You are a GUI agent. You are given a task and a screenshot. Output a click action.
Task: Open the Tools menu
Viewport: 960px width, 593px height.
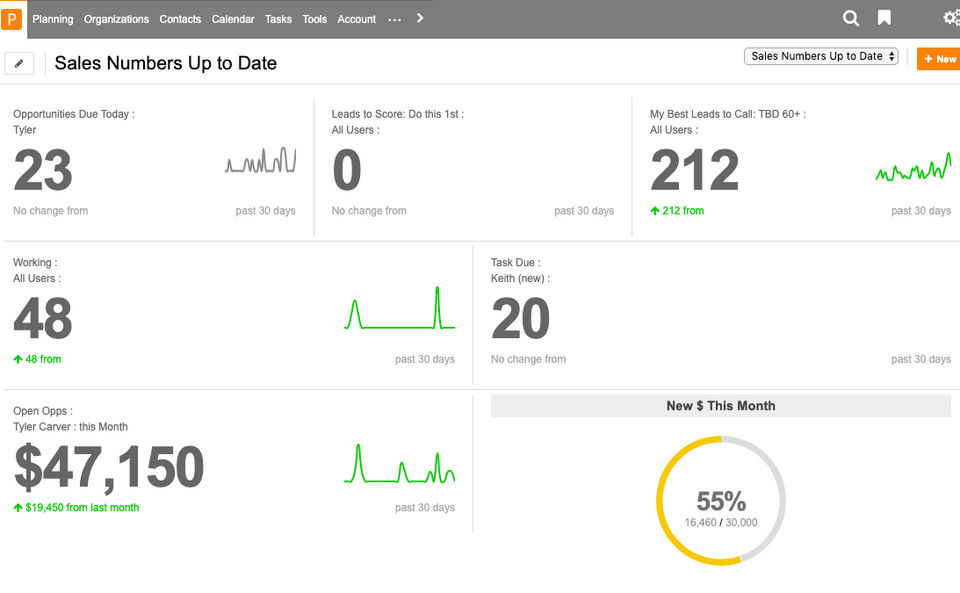click(315, 19)
